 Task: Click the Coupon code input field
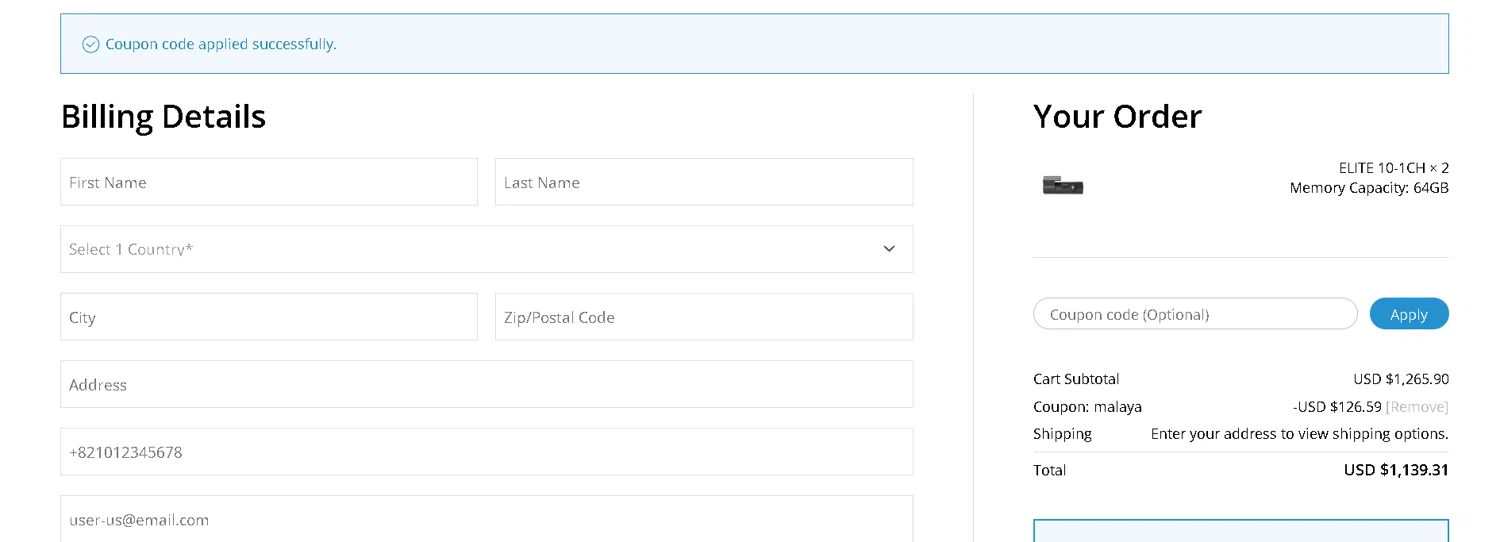tap(1195, 314)
